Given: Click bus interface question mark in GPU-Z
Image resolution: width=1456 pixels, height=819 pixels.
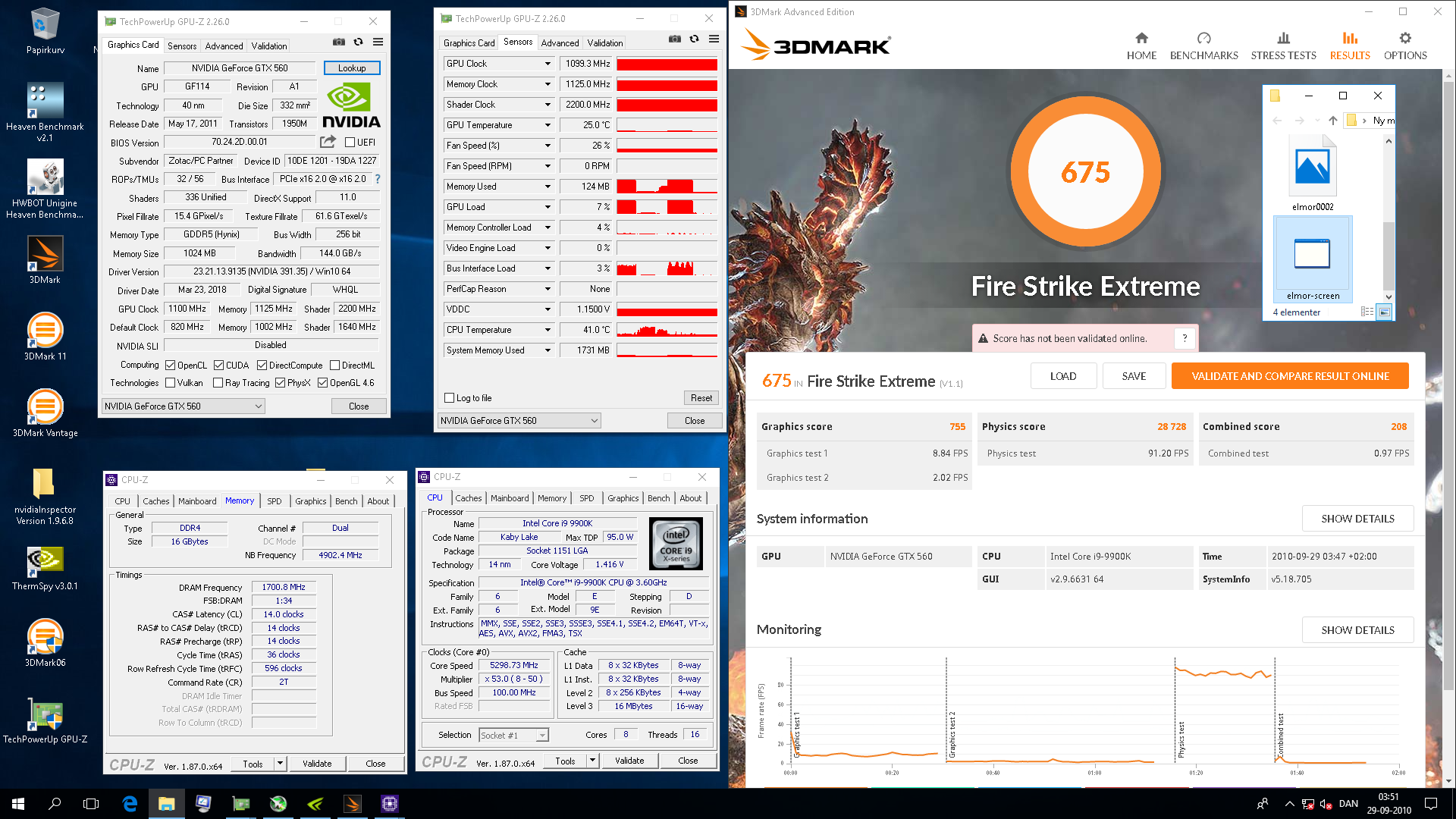Looking at the screenshot, I should pyautogui.click(x=378, y=179).
